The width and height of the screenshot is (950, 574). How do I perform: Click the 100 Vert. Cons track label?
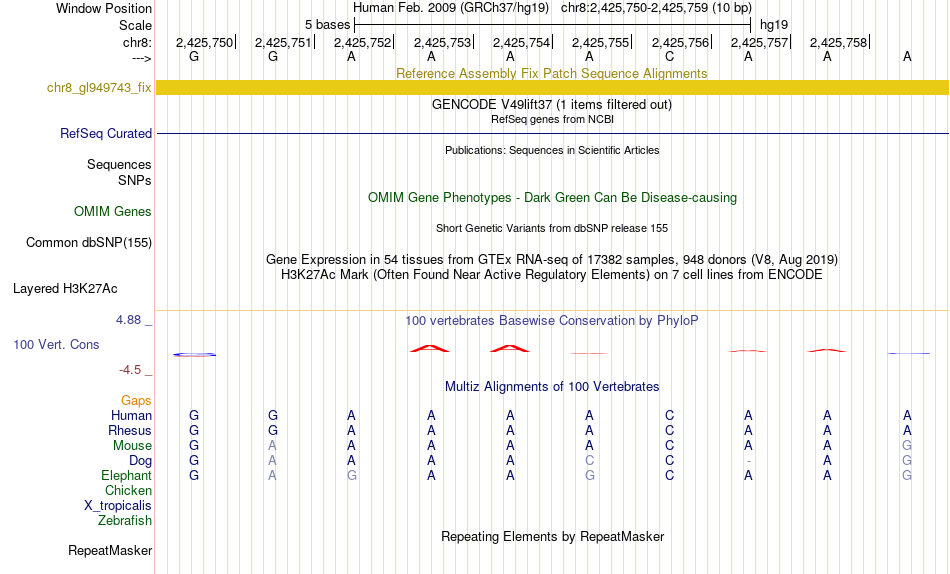click(56, 344)
